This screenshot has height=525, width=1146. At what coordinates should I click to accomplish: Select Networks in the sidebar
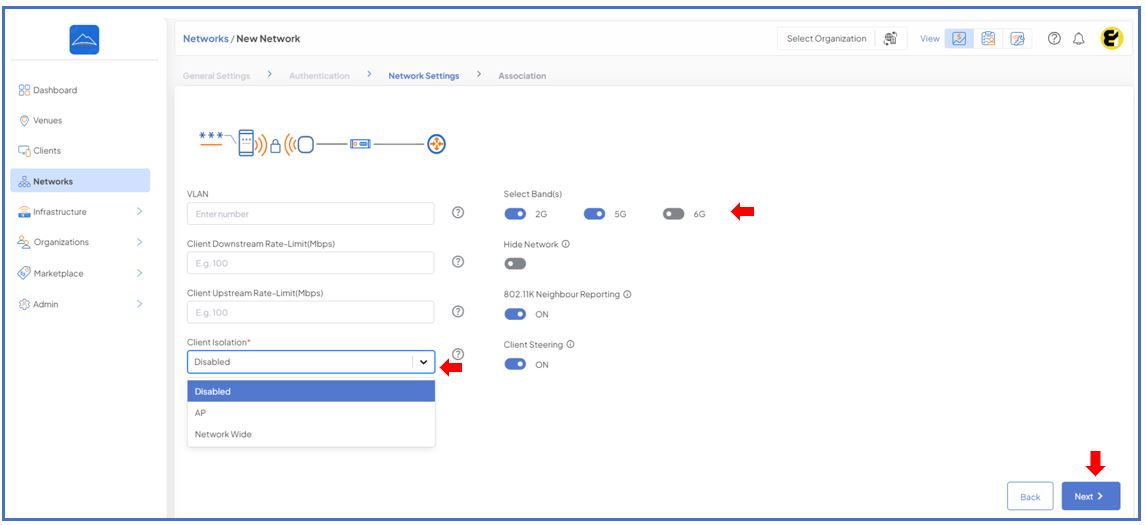[x=80, y=181]
